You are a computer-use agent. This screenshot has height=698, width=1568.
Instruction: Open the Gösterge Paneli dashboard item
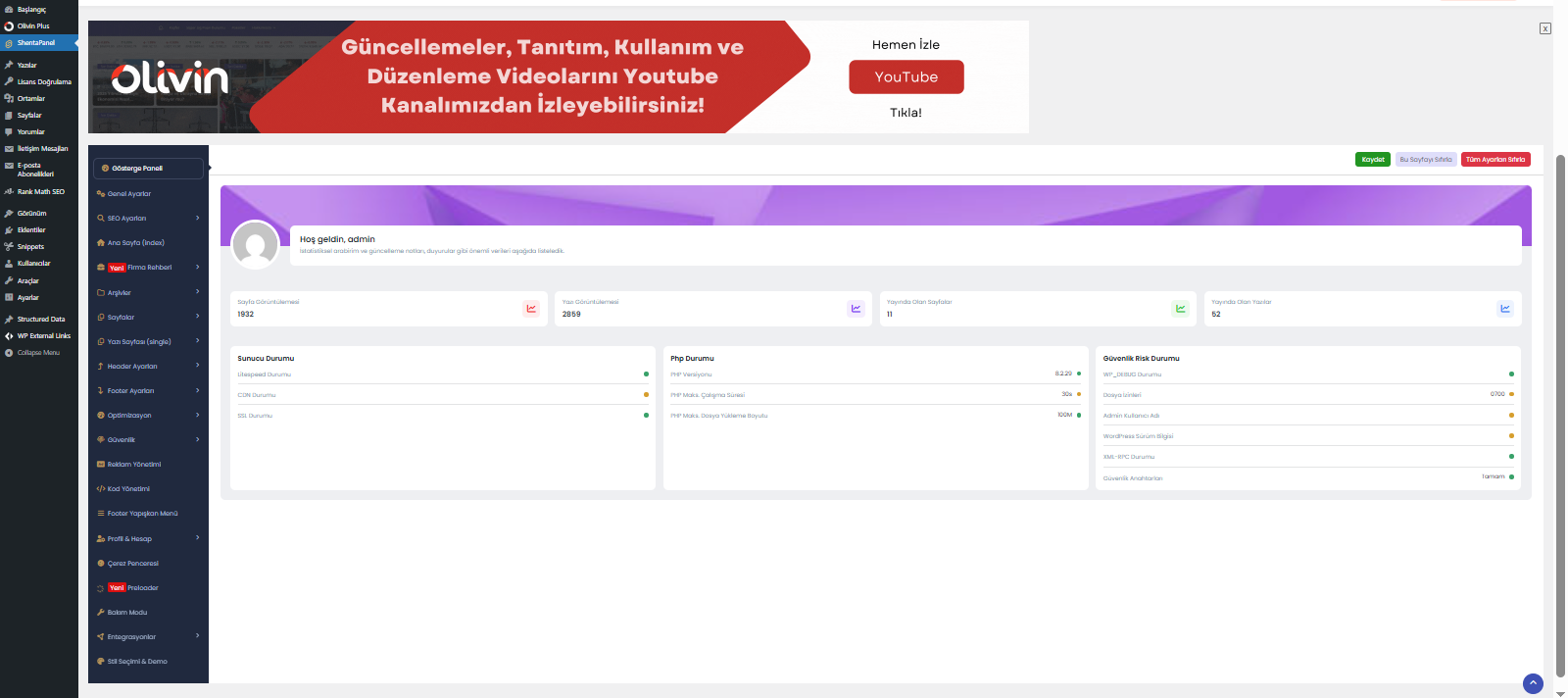148,169
